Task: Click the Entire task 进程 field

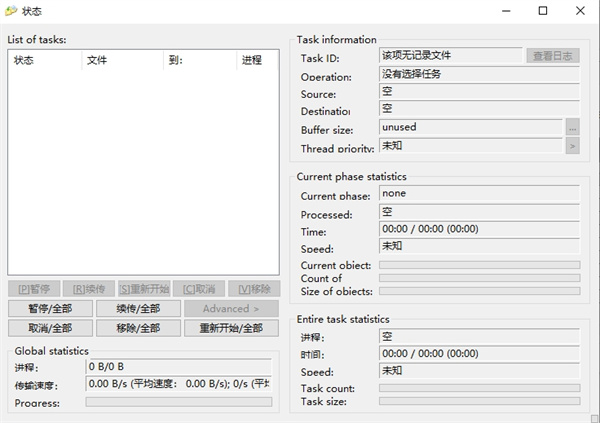Action: click(x=479, y=336)
